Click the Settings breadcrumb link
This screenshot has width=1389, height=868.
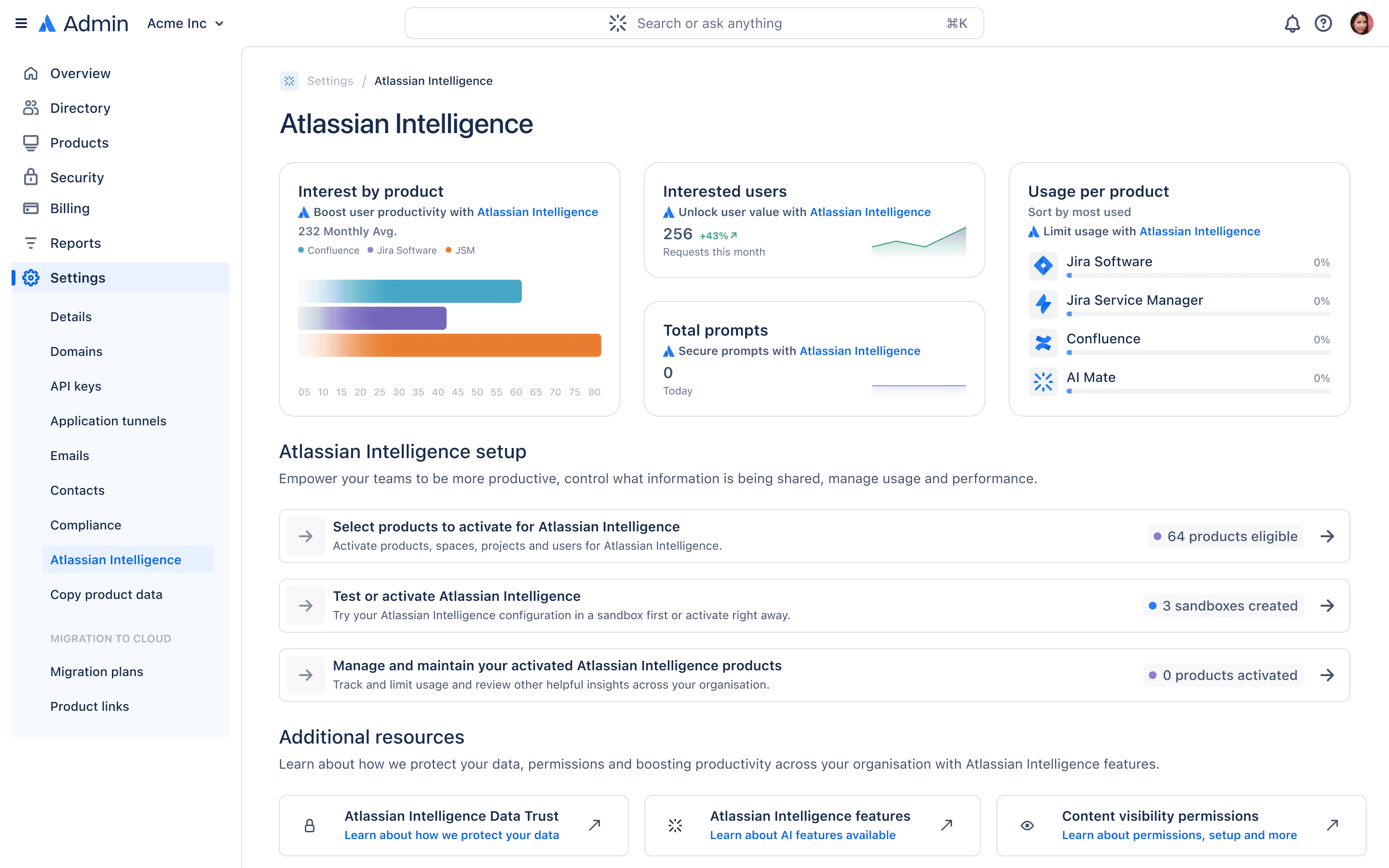coord(330,81)
